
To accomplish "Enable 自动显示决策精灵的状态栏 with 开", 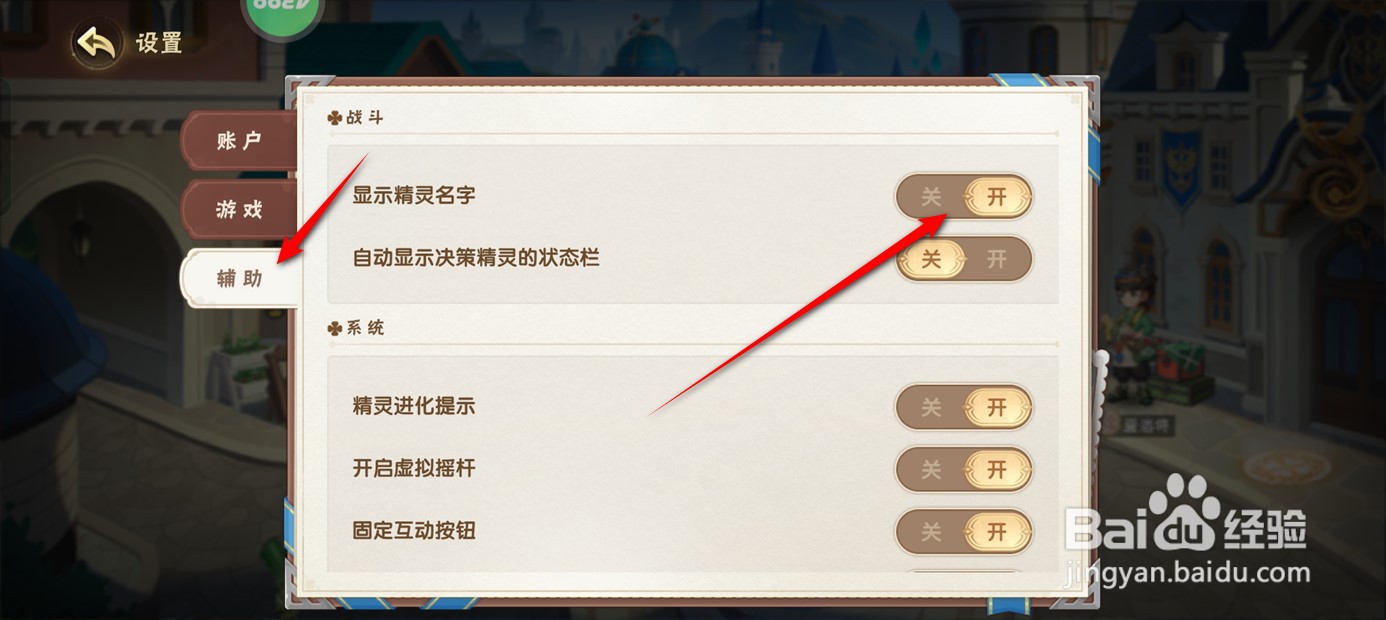I will coord(997,260).
